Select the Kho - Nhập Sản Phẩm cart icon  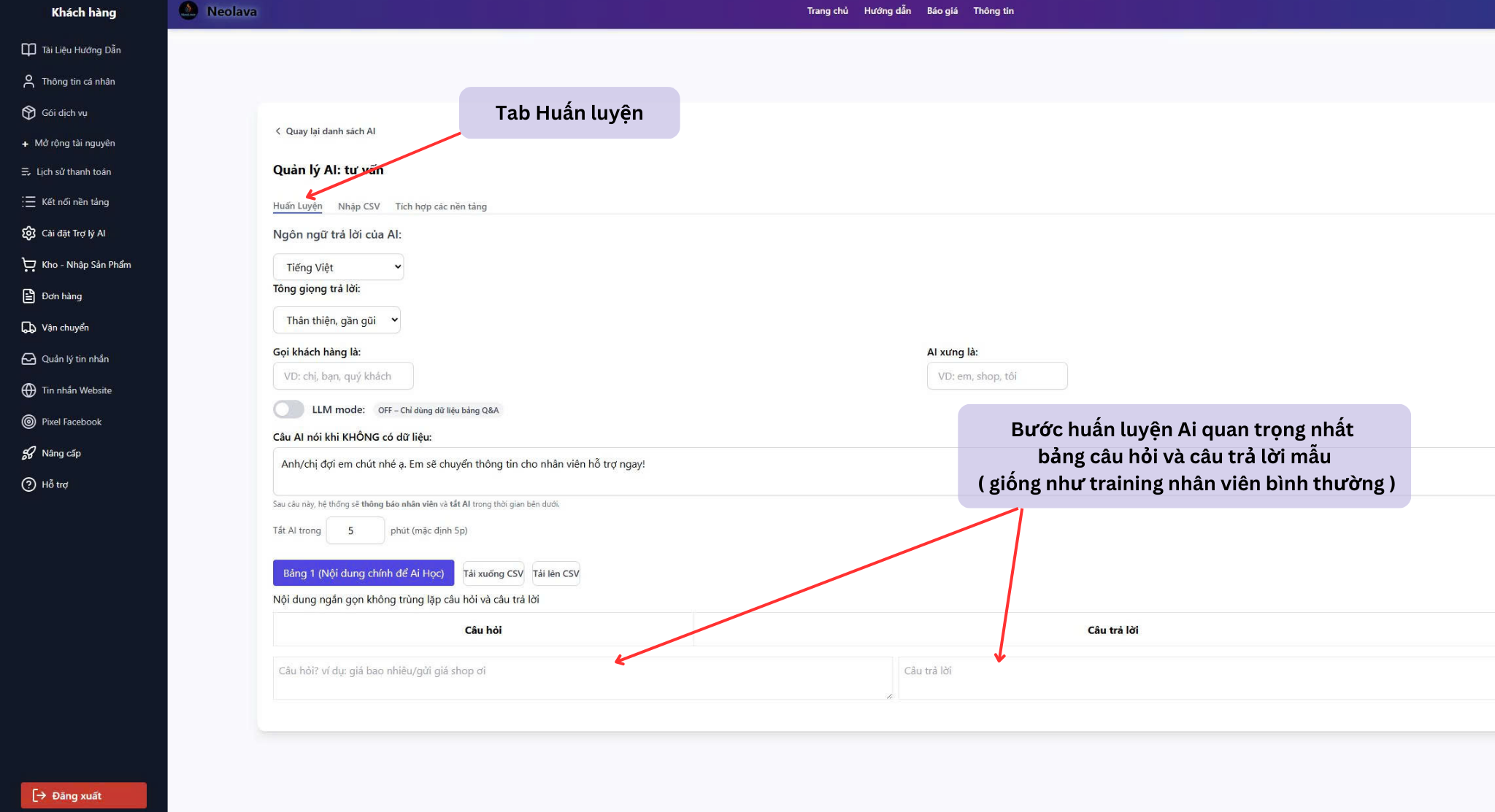tap(28, 264)
